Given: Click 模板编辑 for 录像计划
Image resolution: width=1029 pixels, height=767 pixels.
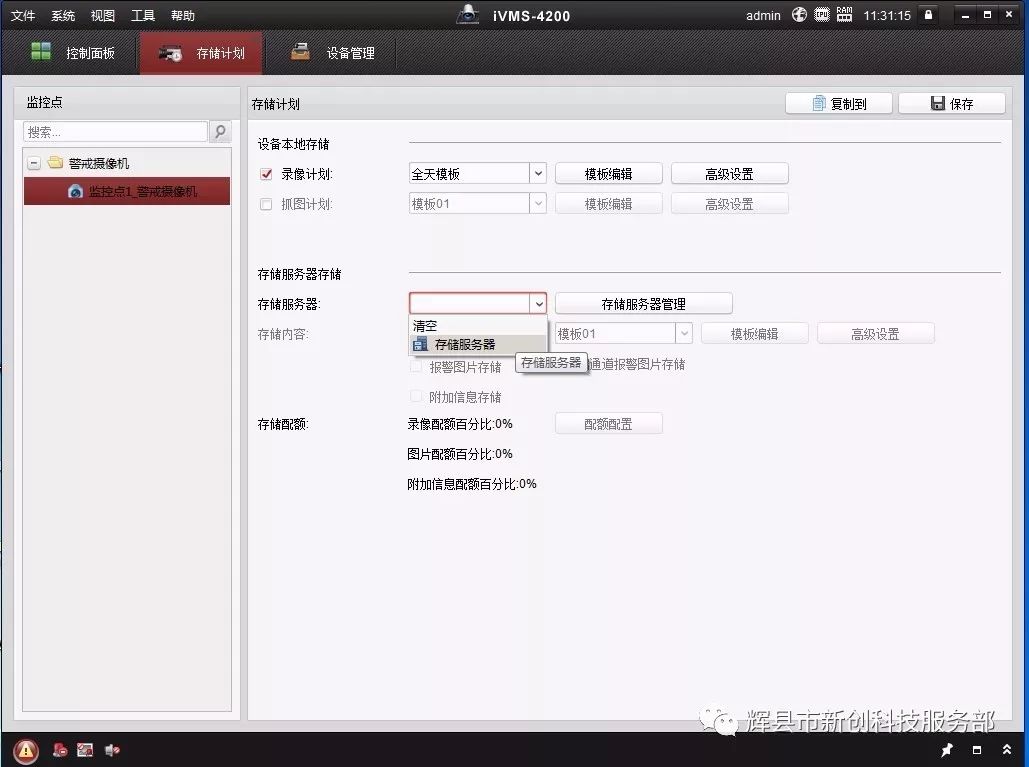Looking at the screenshot, I should [608, 174].
